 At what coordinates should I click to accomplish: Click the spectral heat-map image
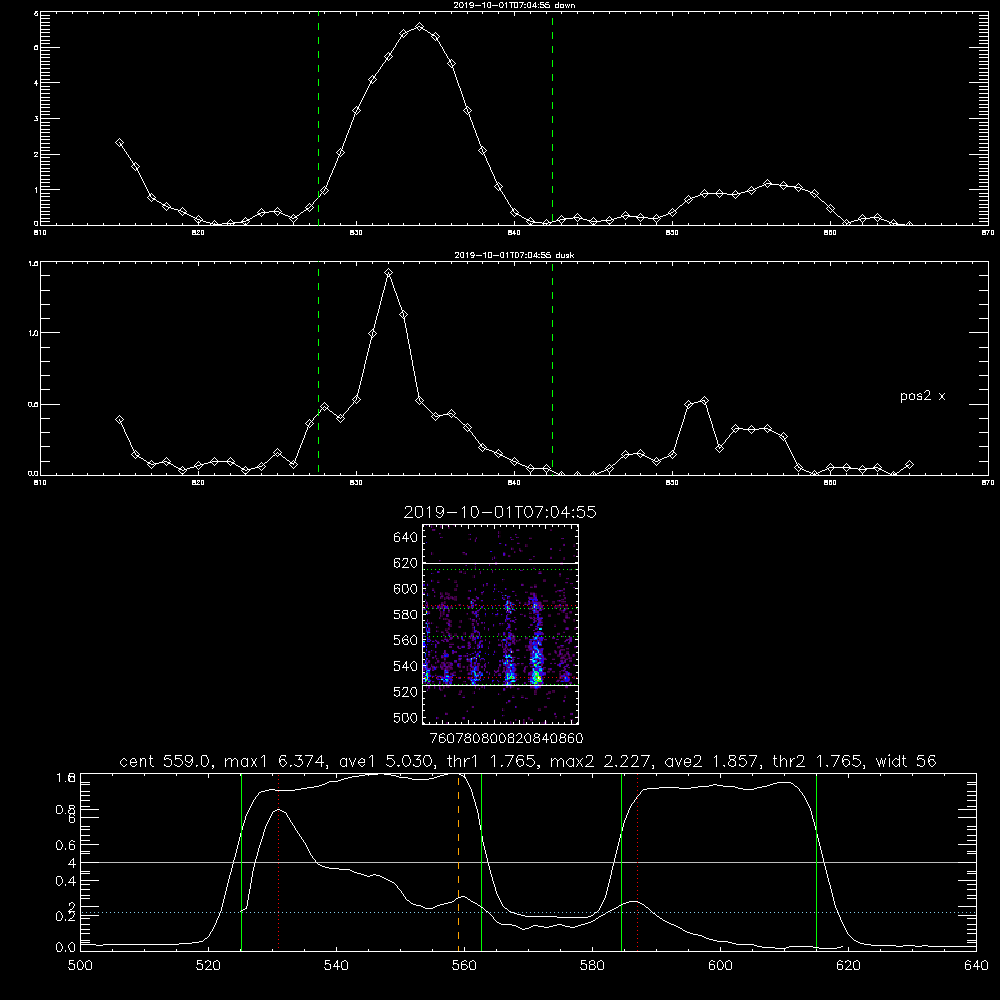[501, 624]
